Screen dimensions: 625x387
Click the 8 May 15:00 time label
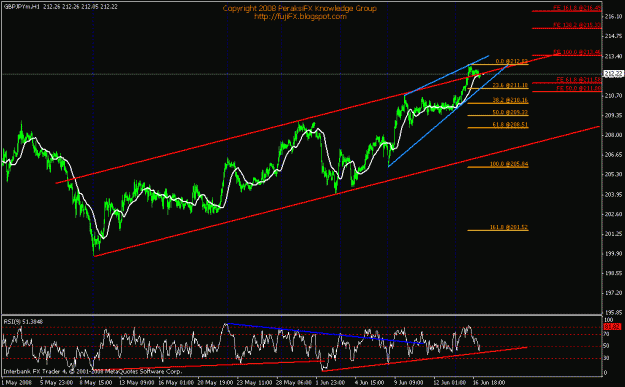coord(95,383)
